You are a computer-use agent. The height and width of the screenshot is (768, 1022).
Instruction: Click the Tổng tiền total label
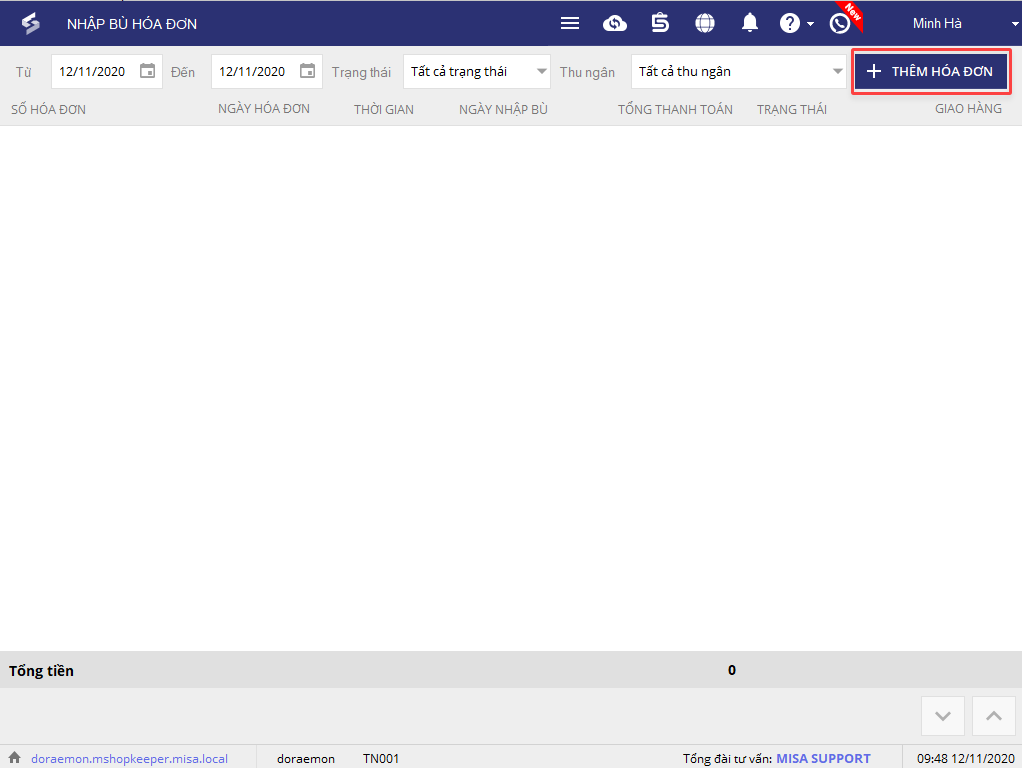41,671
